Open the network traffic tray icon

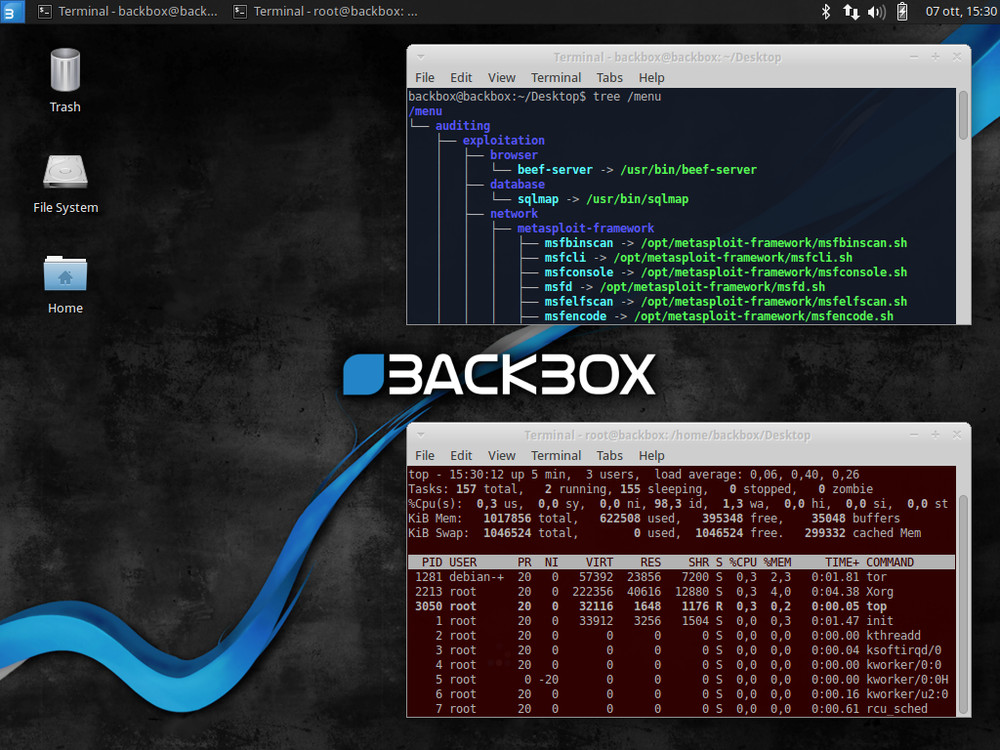point(851,11)
